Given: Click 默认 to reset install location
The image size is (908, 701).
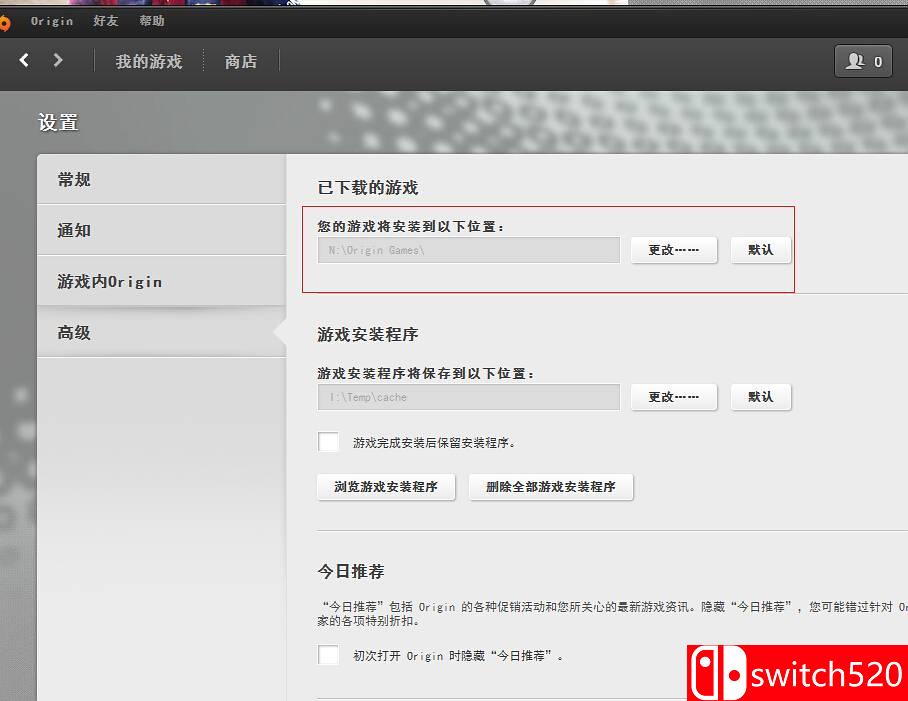Looking at the screenshot, I should (x=761, y=250).
